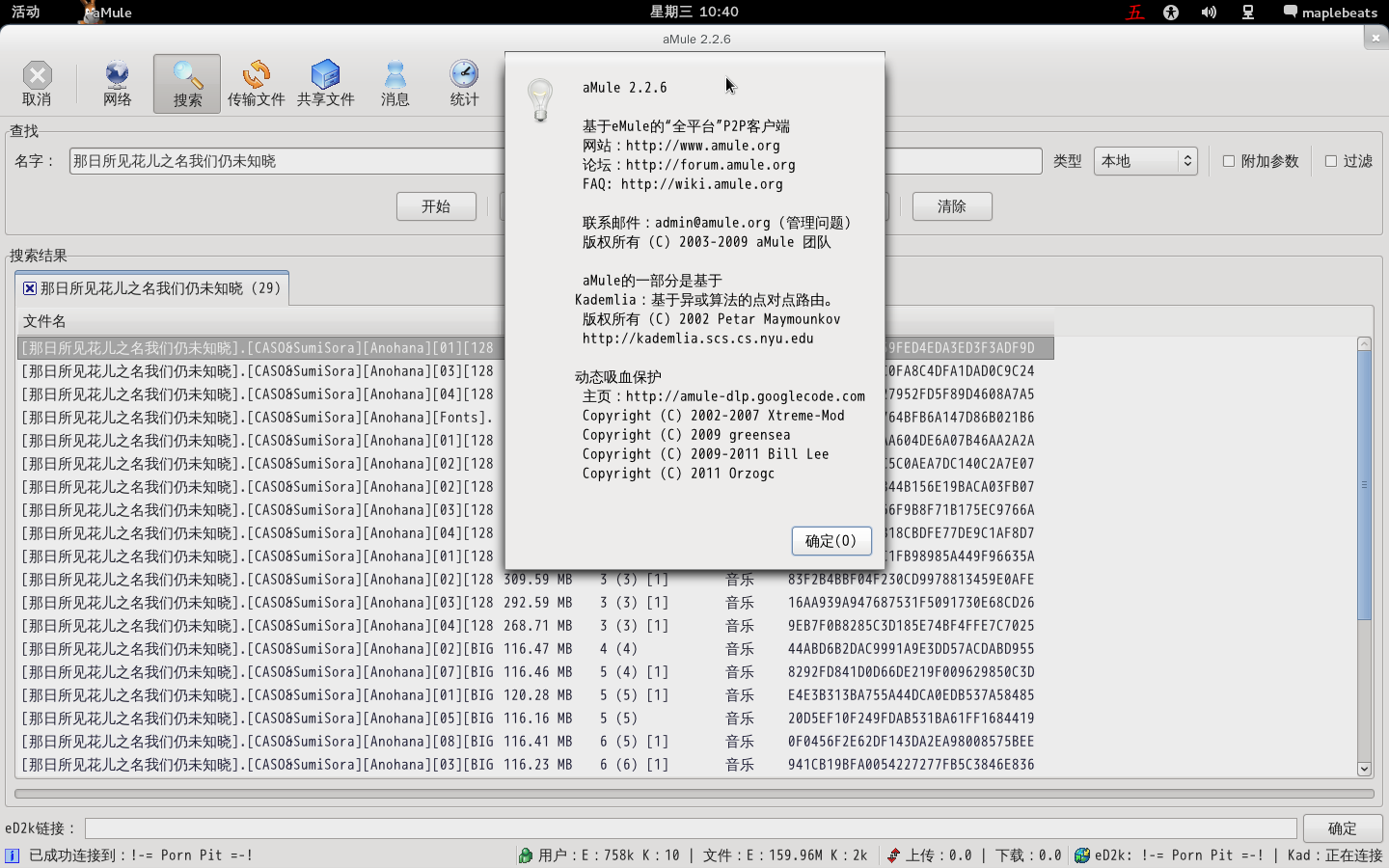
Task: Click the vertical scrollbar down arrow
Action: [x=1364, y=769]
